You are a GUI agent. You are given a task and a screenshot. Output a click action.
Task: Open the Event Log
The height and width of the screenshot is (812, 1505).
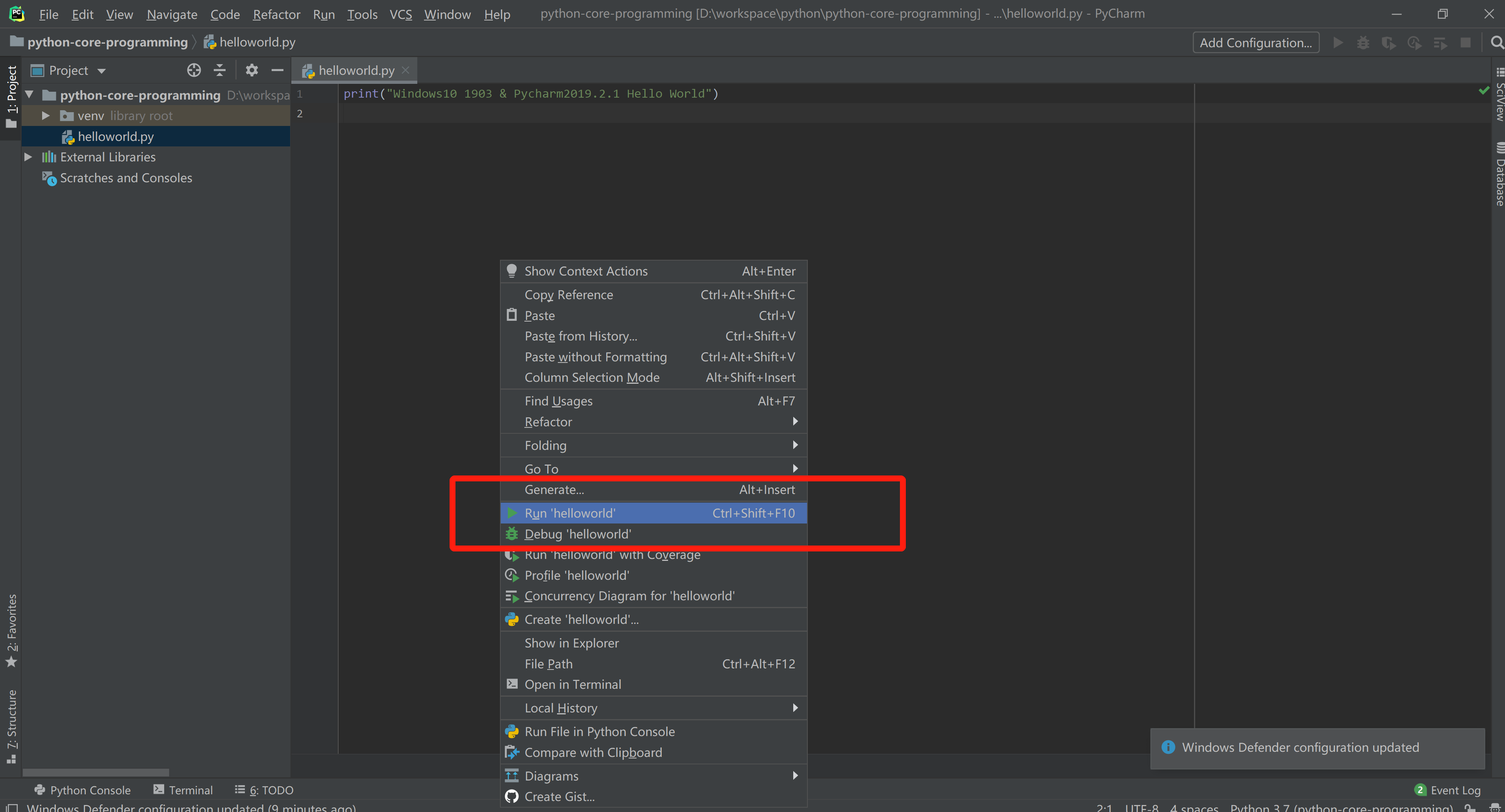1448,790
